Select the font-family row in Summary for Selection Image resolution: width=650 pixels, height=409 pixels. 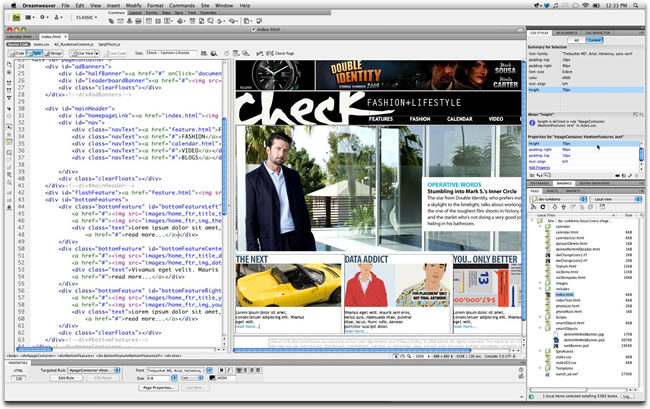pyautogui.click(x=586, y=53)
